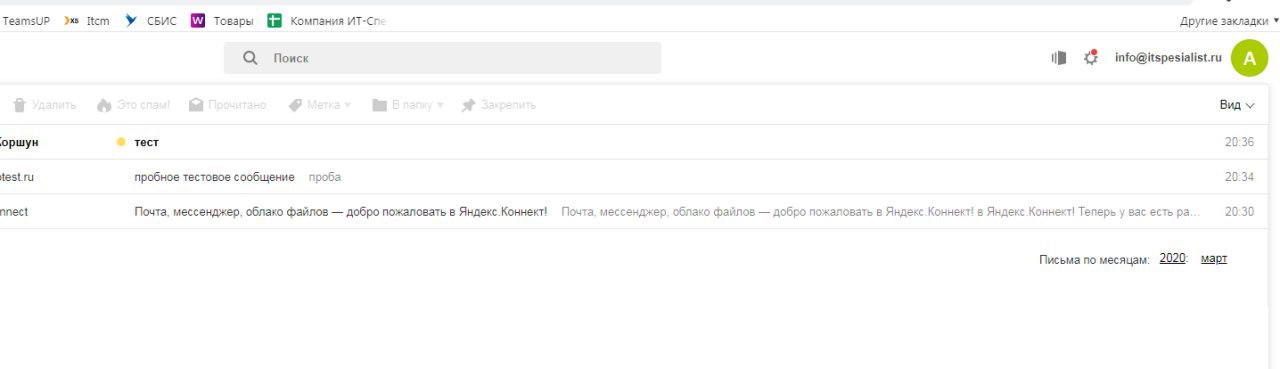Viewport: 1280px width, 369px height.
Task: Click the search magnifier icon
Action: click(x=250, y=58)
